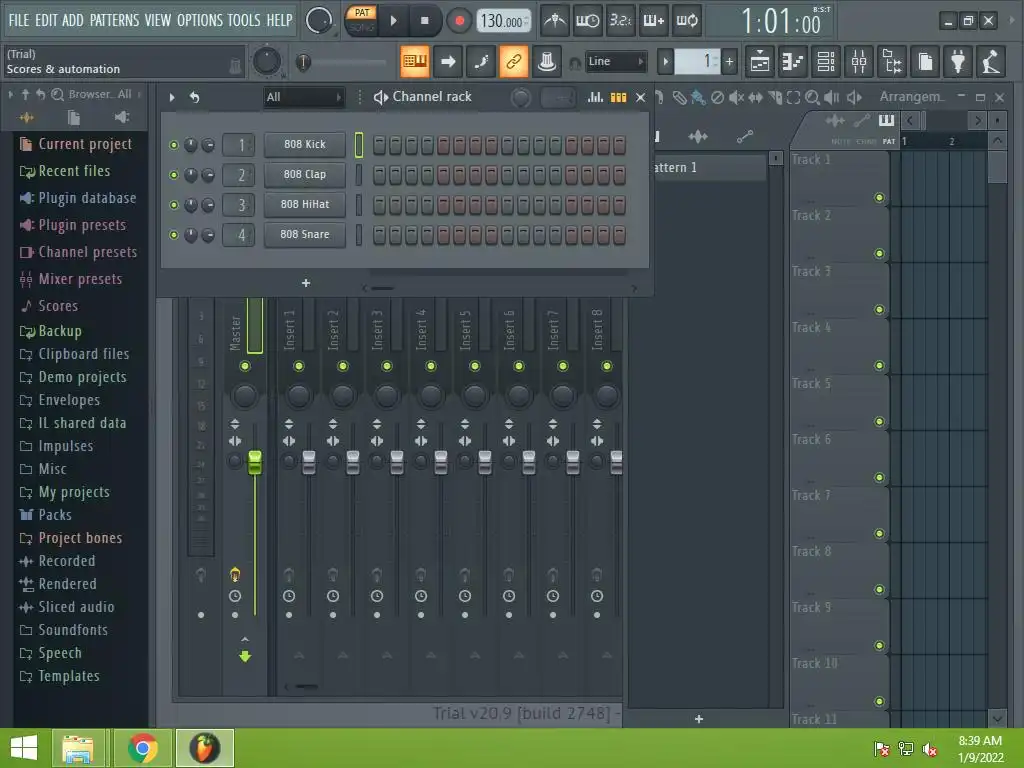Expand the Mixer presets folder
This screenshot has width=1024, height=768.
click(x=71, y=280)
